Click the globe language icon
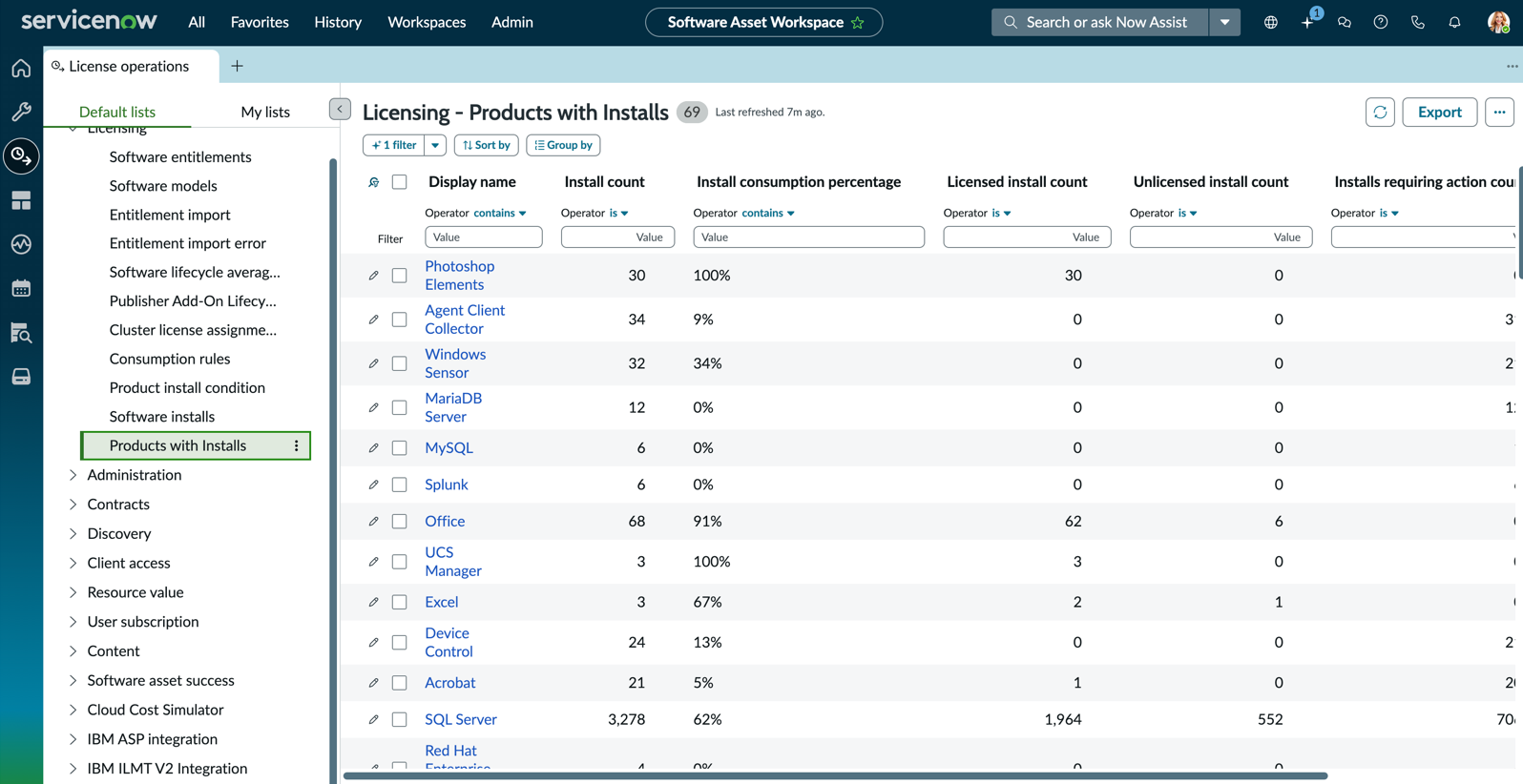The image size is (1523, 784). [1271, 22]
